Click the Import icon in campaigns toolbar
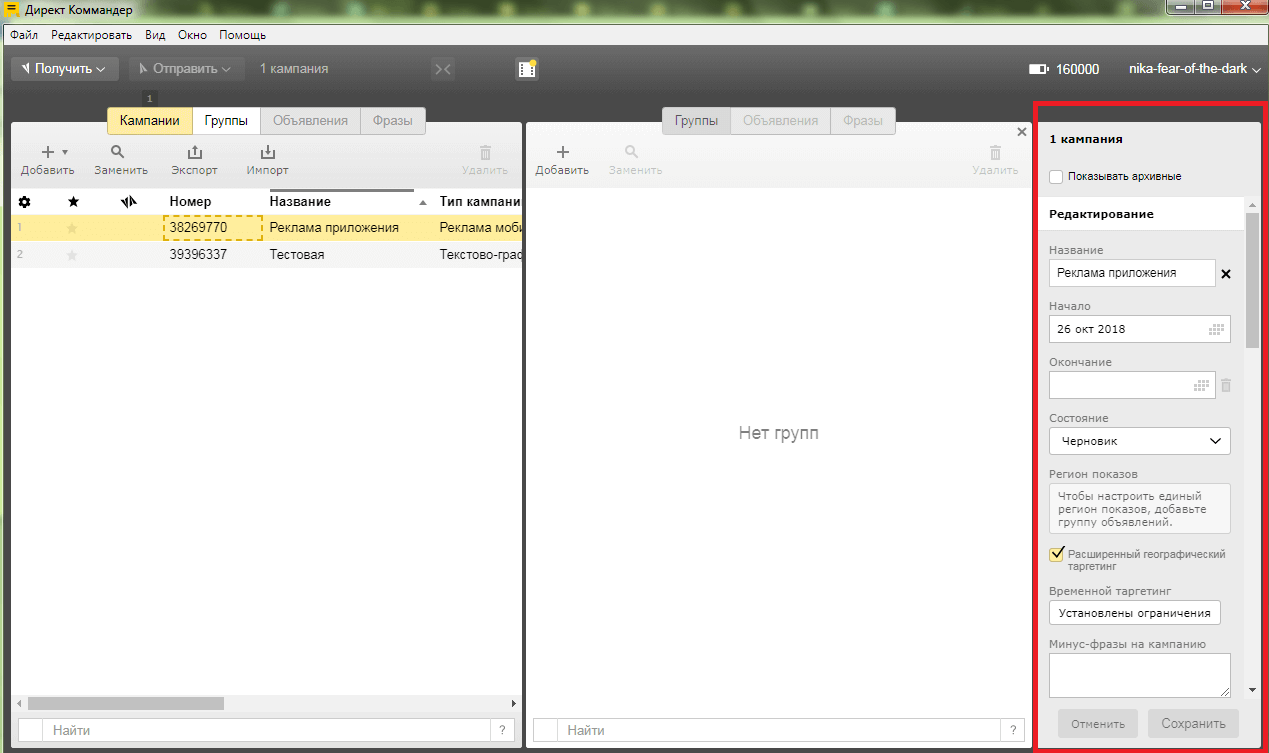Image resolution: width=1269 pixels, height=753 pixels. click(x=267, y=153)
